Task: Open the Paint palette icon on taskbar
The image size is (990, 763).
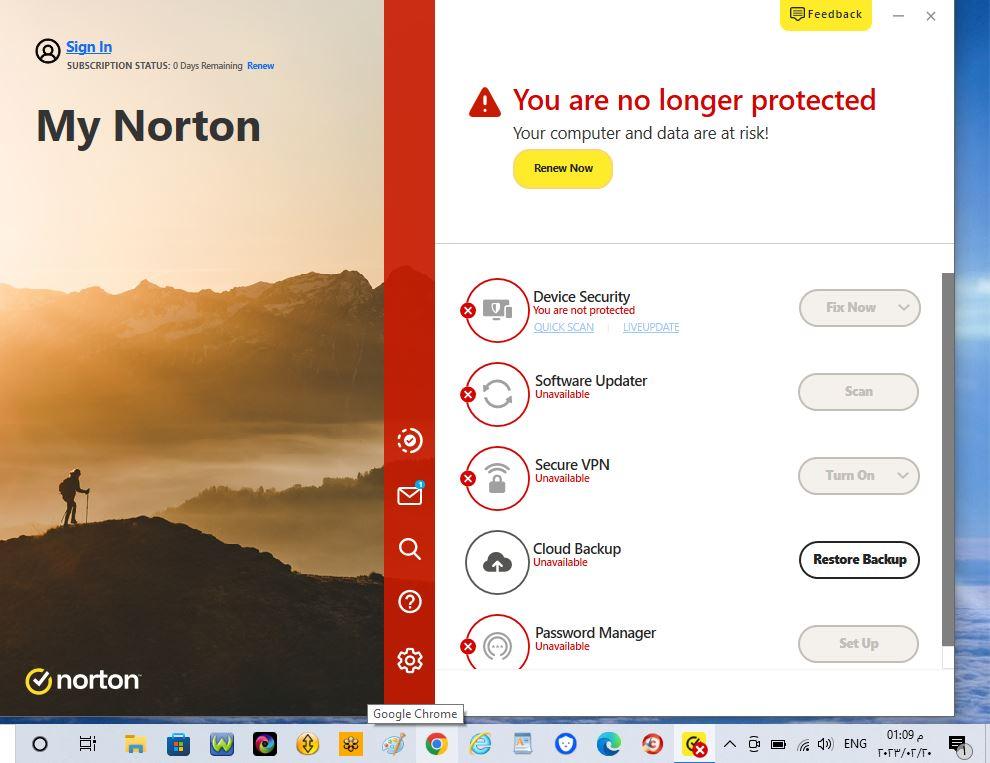Action: point(394,744)
